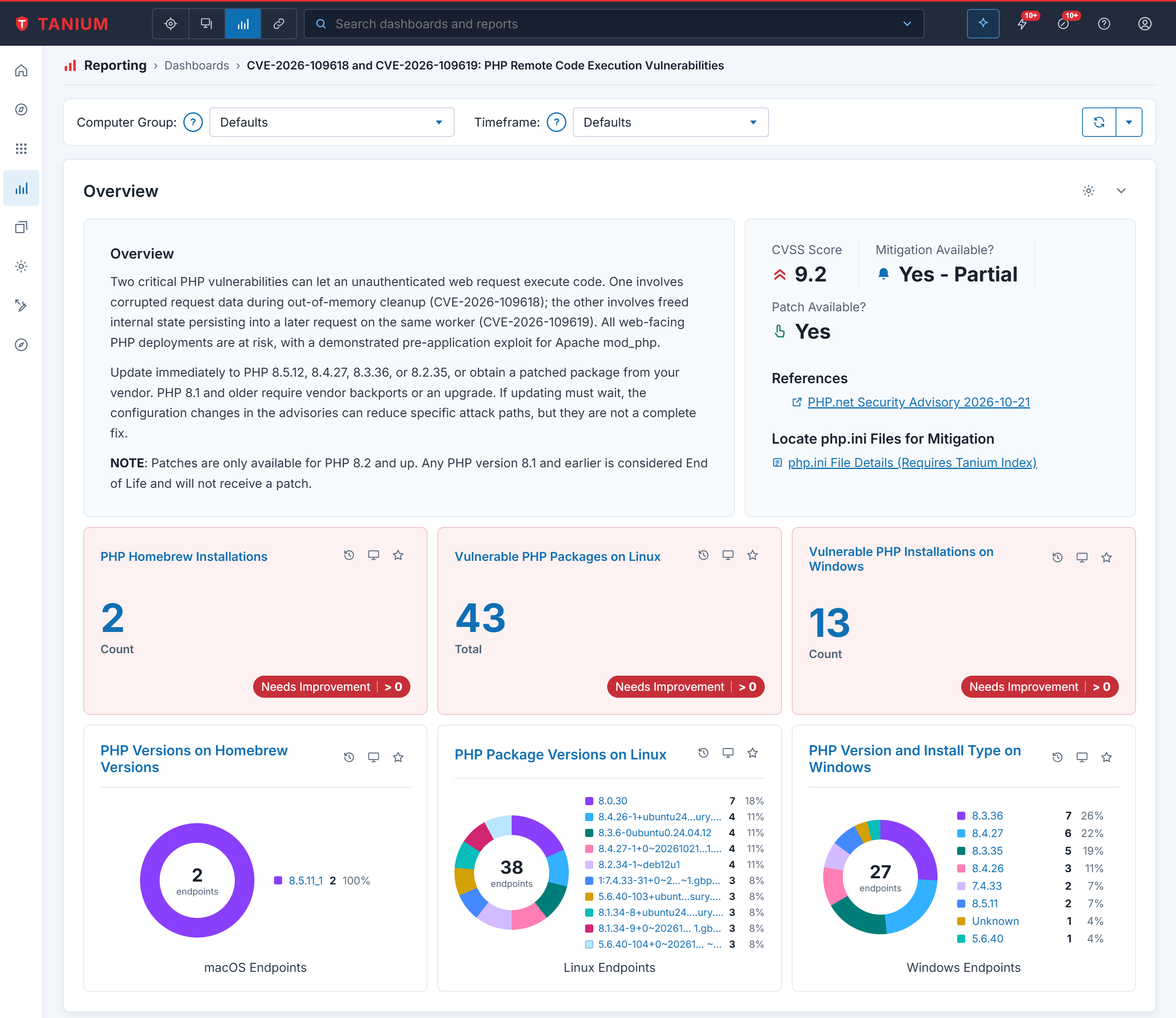Image resolution: width=1176 pixels, height=1018 pixels.
Task: Collapse the Overview section chevron
Action: pyautogui.click(x=1121, y=191)
